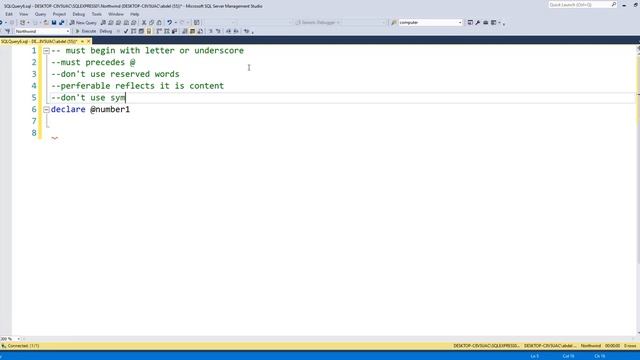Screen dimensions: 640x360
Task: Open the 'computer' find combo box
Action: click(430, 22)
